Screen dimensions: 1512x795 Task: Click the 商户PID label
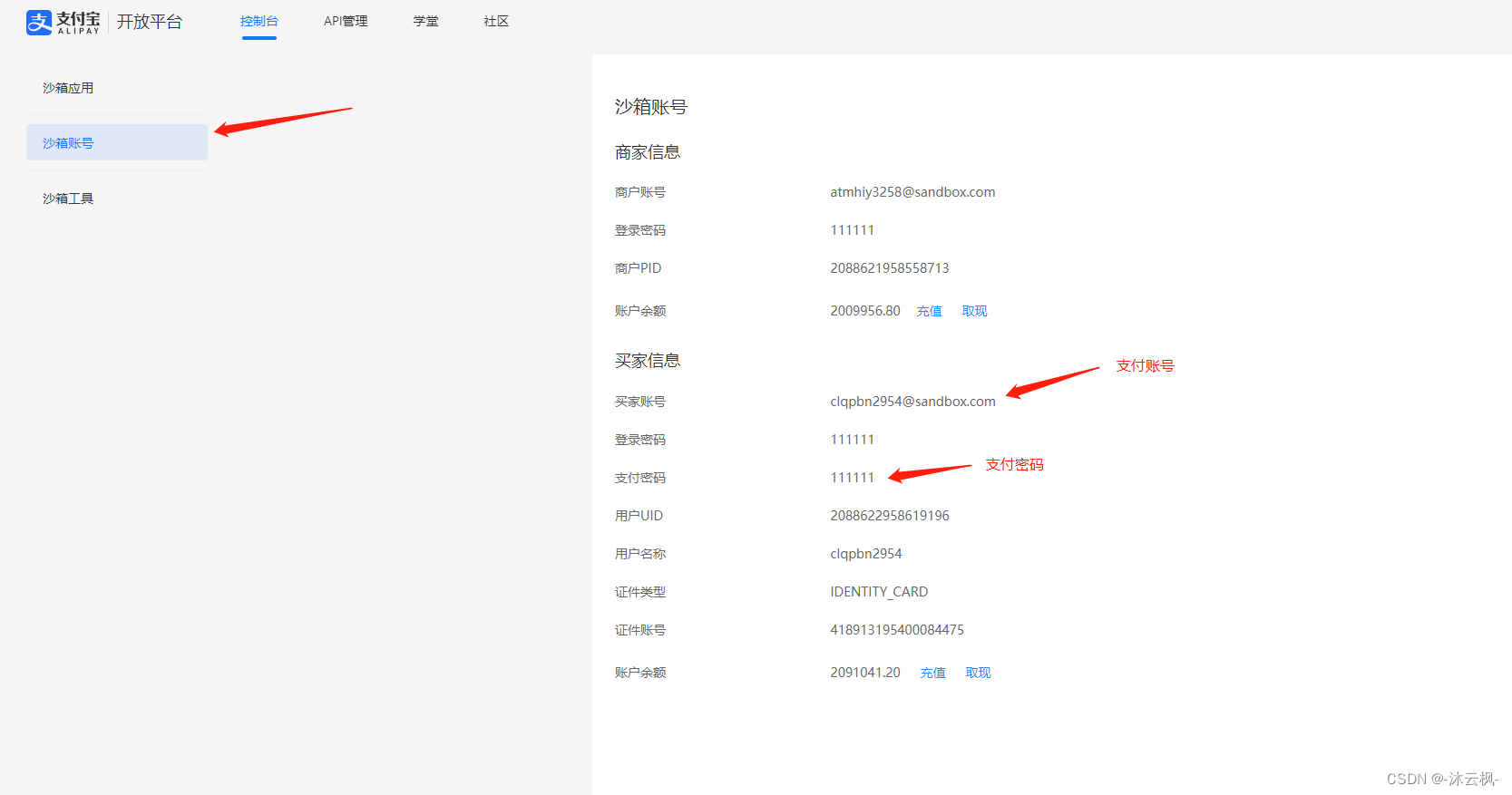pyautogui.click(x=639, y=268)
